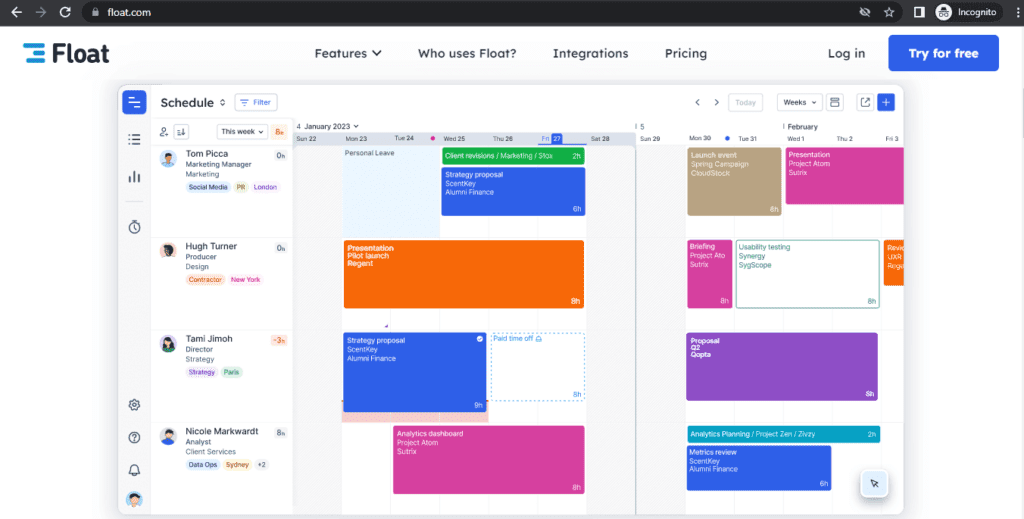Click the pink milestone dot near Tue 24
Viewport: 1024px width, 519px height.
[432, 138]
